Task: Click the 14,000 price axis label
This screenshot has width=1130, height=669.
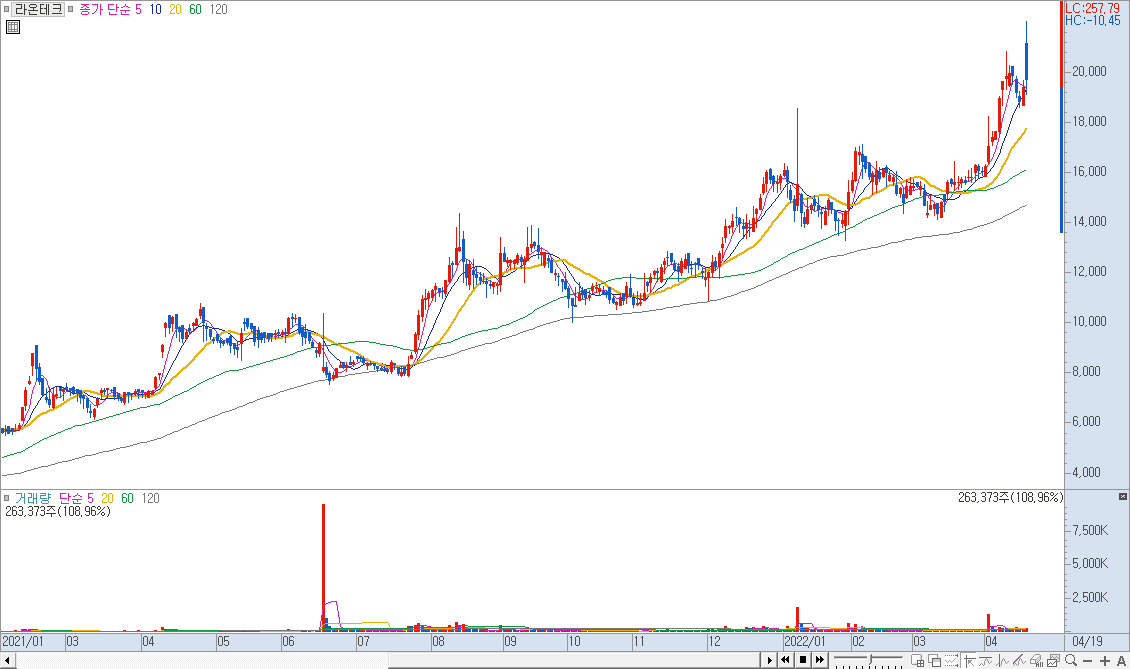Action: pos(1089,221)
